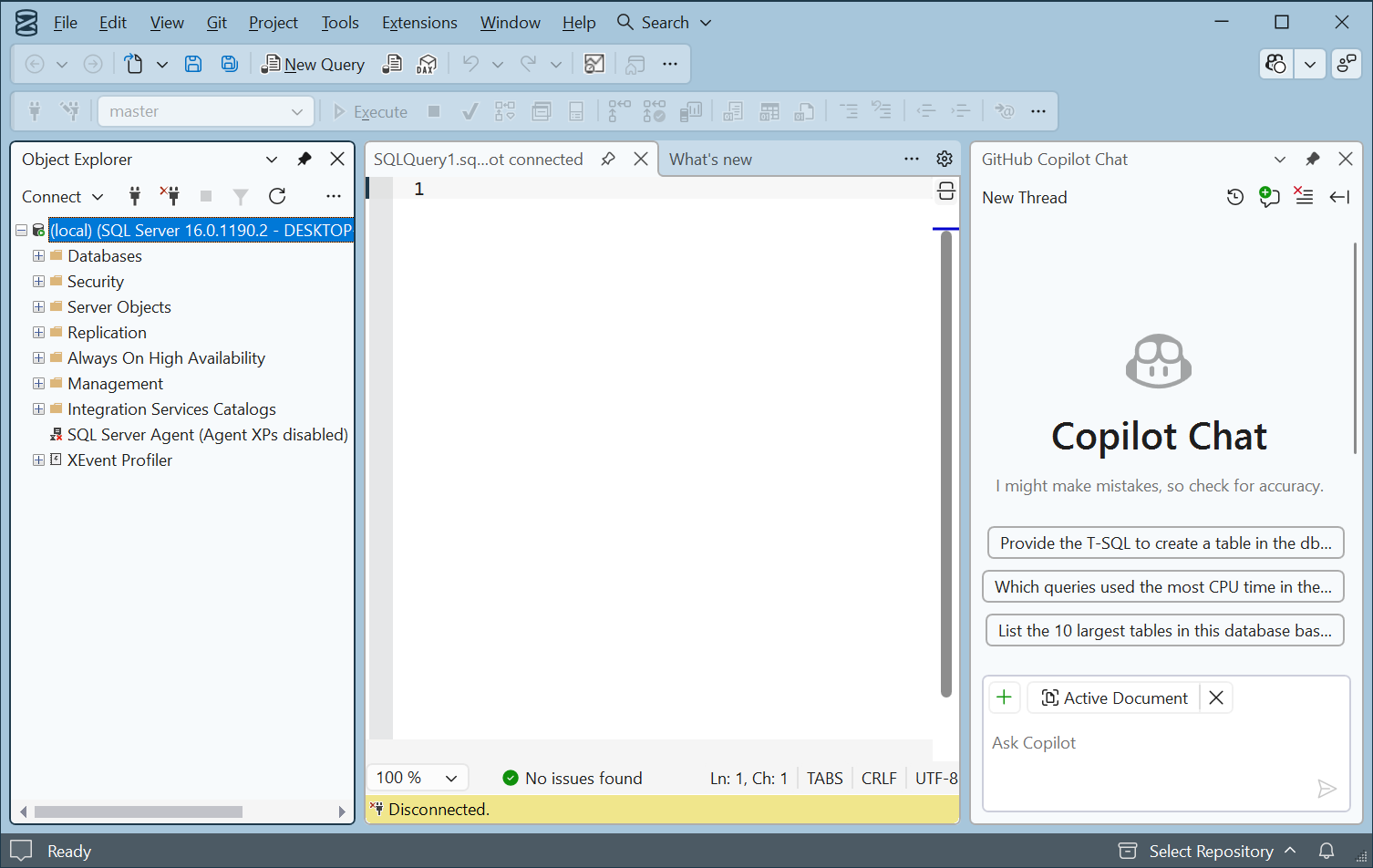1373x868 pixels.
Task: Click the Results to Grid icon
Action: (x=769, y=111)
